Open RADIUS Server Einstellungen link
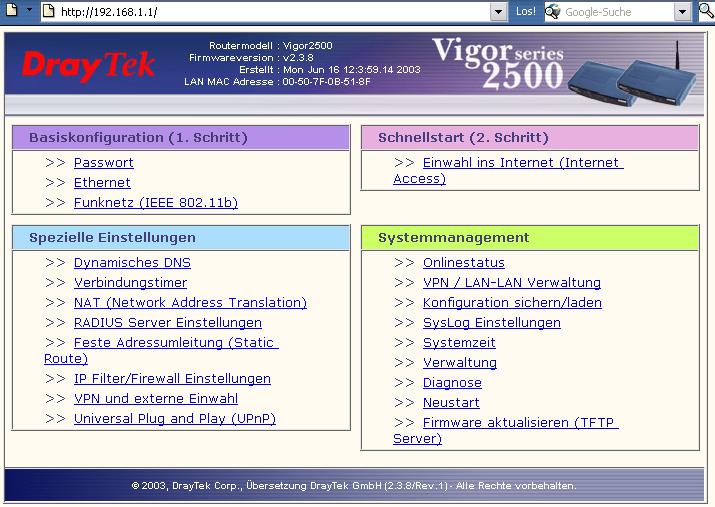This screenshot has height=507, width=715. point(168,323)
